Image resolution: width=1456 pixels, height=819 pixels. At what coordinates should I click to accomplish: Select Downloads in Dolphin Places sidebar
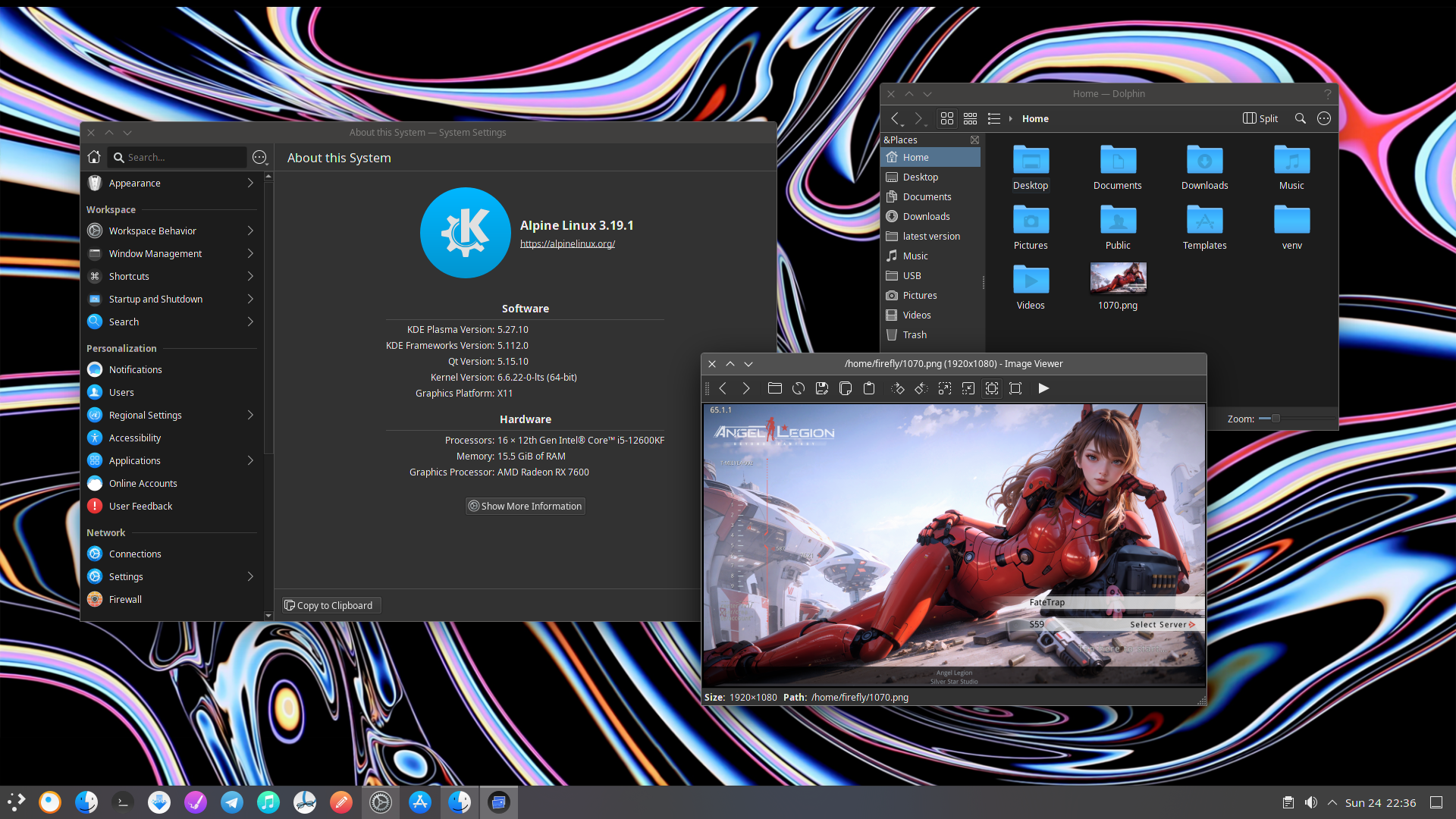926,216
